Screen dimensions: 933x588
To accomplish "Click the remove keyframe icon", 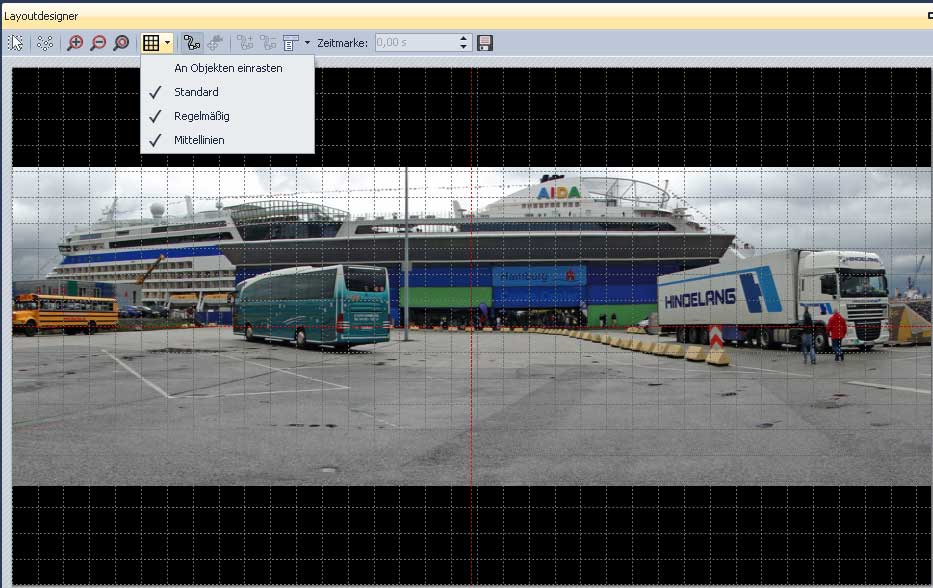I will [268, 43].
